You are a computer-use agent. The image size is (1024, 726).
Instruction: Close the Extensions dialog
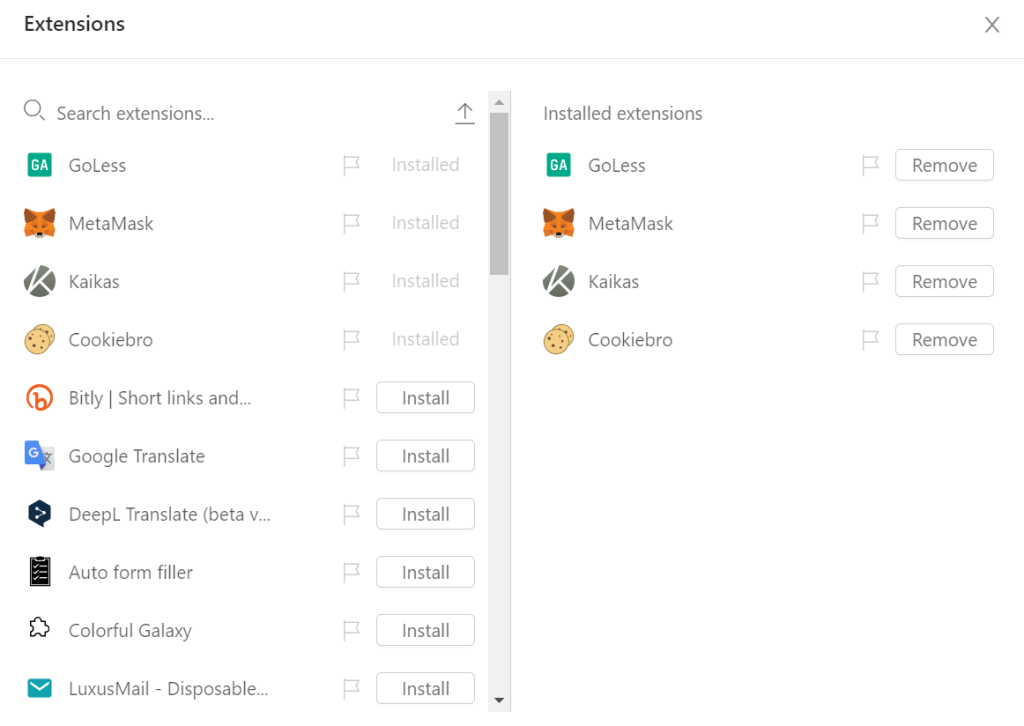click(x=992, y=25)
